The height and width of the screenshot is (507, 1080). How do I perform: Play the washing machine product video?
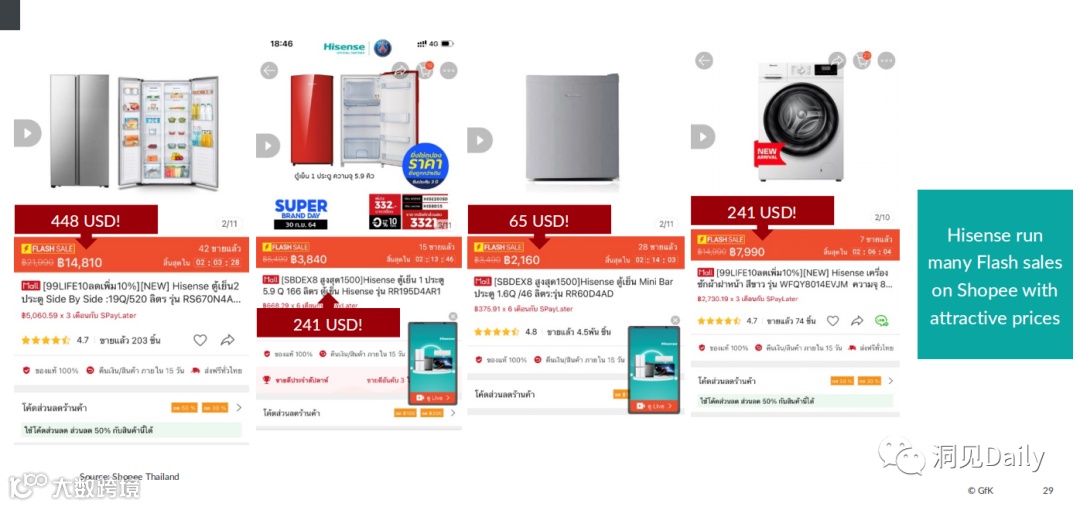(703, 136)
